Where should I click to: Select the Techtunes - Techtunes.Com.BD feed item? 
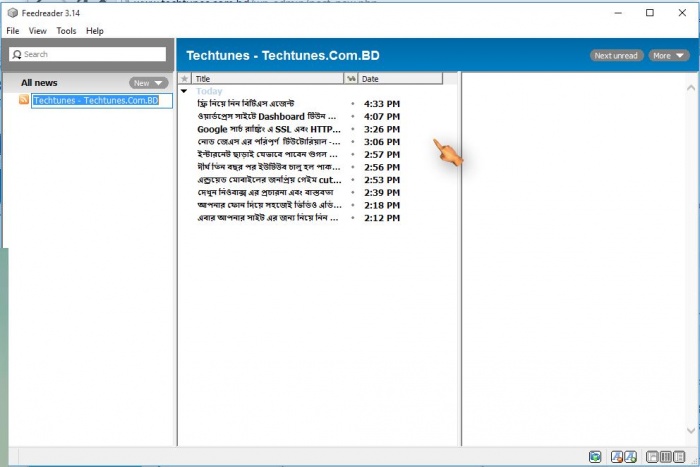pos(96,100)
